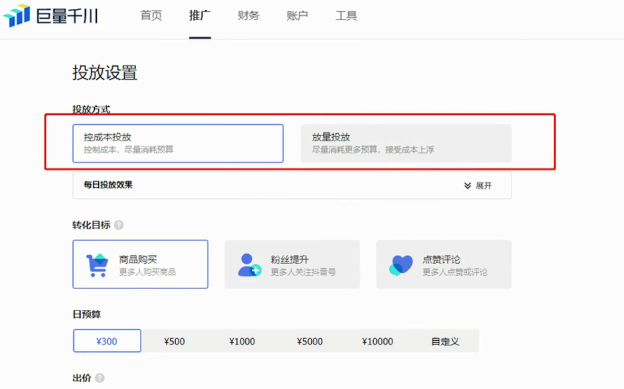The image size is (624, 389).
Task: Choose 自定义 custom budget option
Action: click(445, 341)
